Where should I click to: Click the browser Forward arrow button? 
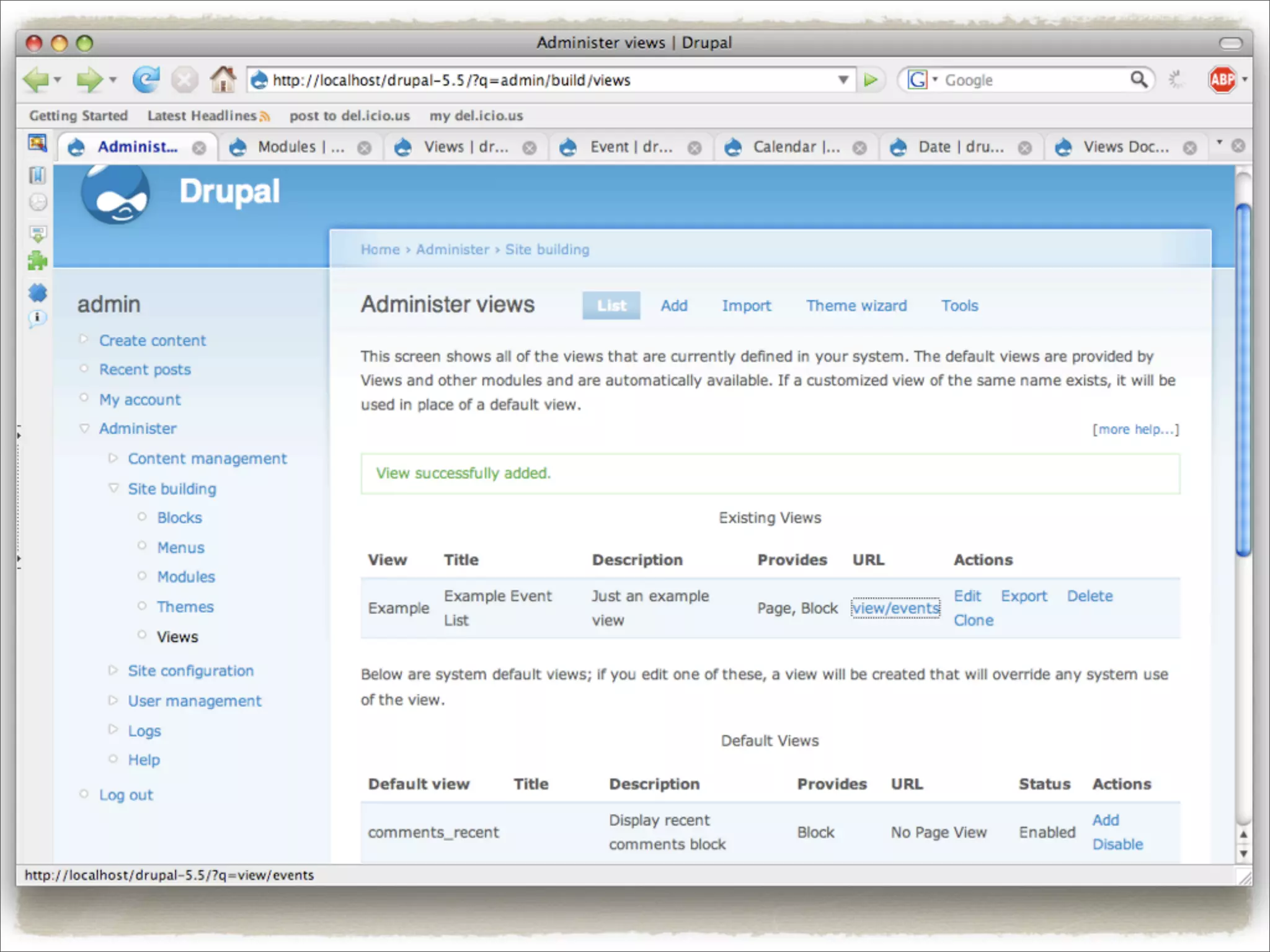pyautogui.click(x=90, y=80)
